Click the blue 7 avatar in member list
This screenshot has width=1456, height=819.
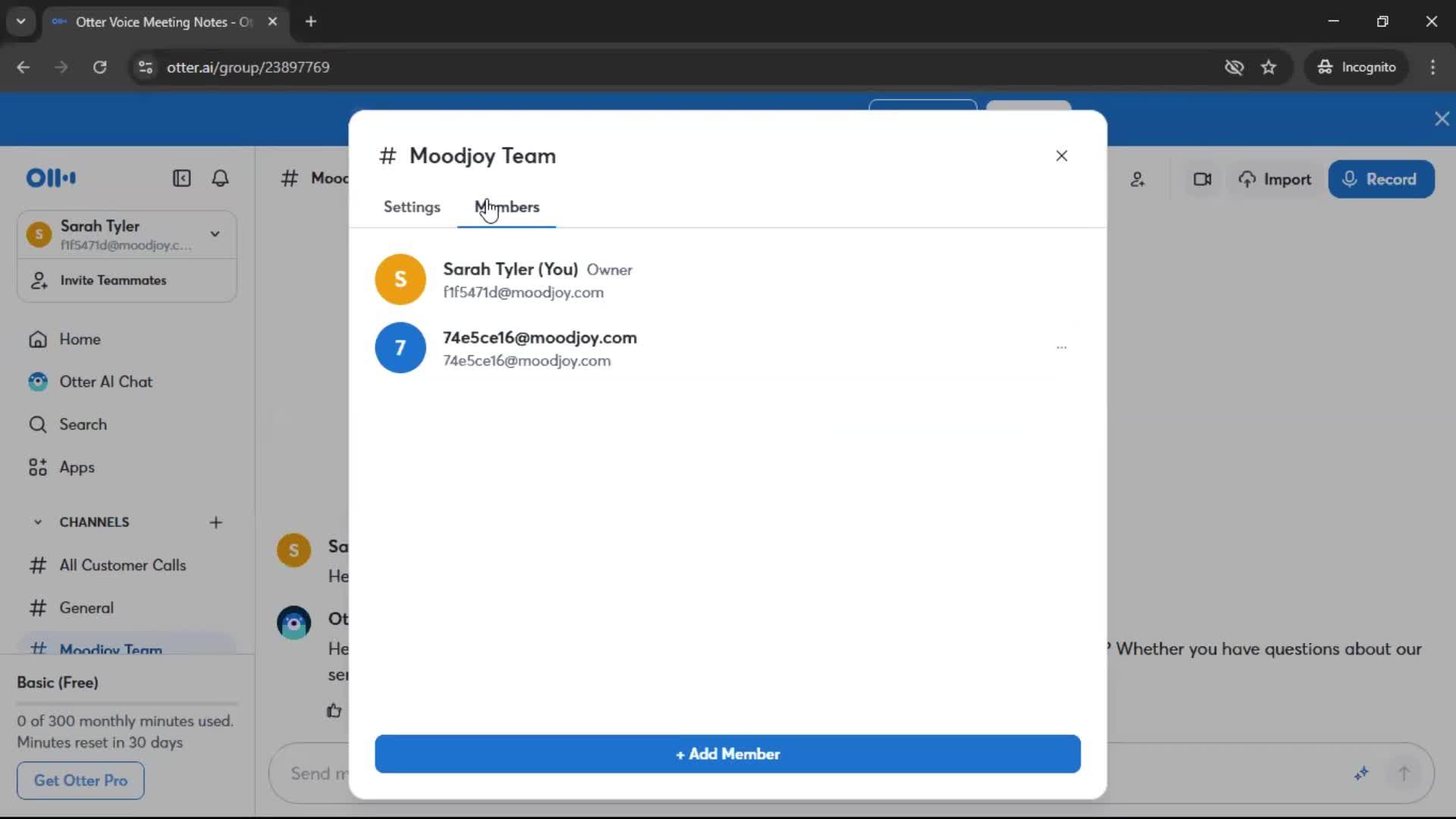point(400,347)
